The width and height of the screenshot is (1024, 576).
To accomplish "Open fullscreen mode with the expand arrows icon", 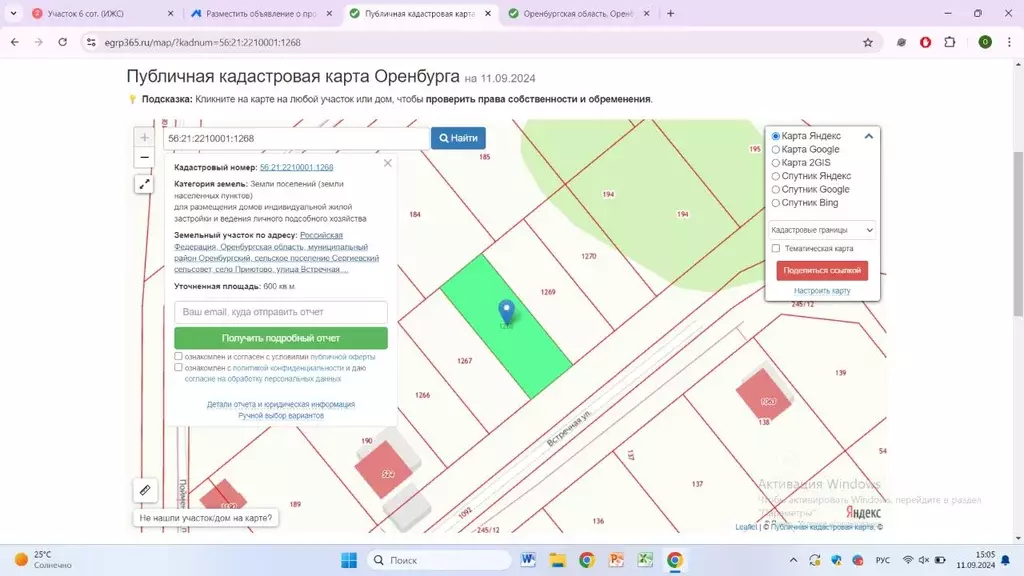I will 144,184.
